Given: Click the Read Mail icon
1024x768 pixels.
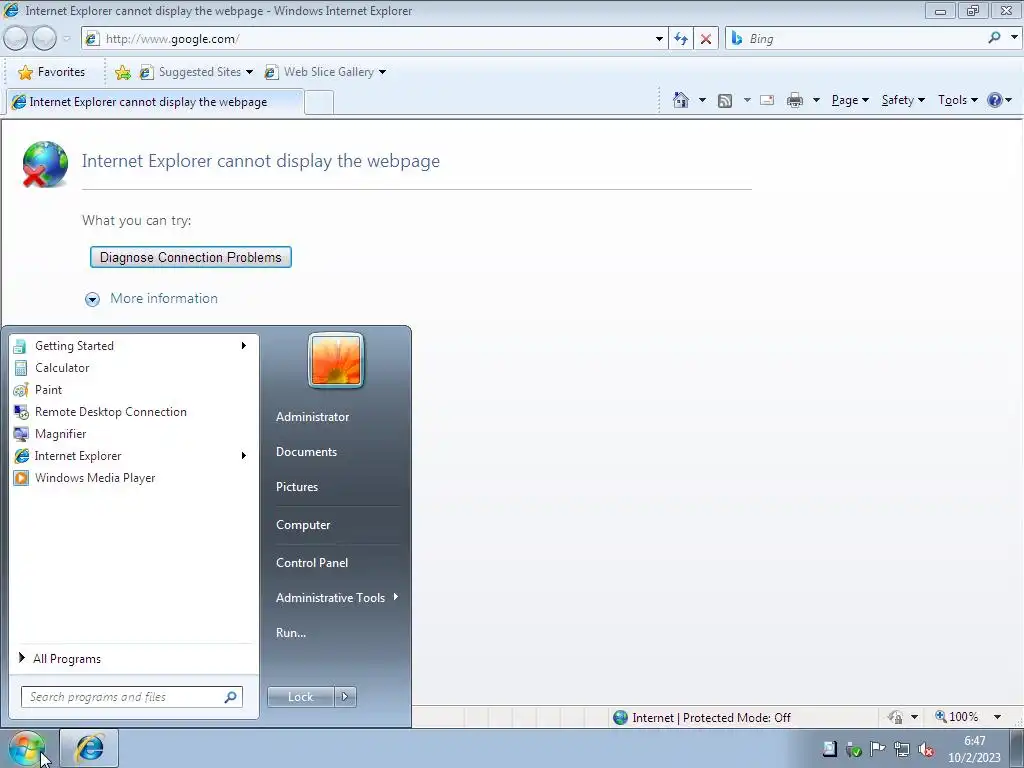Looking at the screenshot, I should 767,100.
